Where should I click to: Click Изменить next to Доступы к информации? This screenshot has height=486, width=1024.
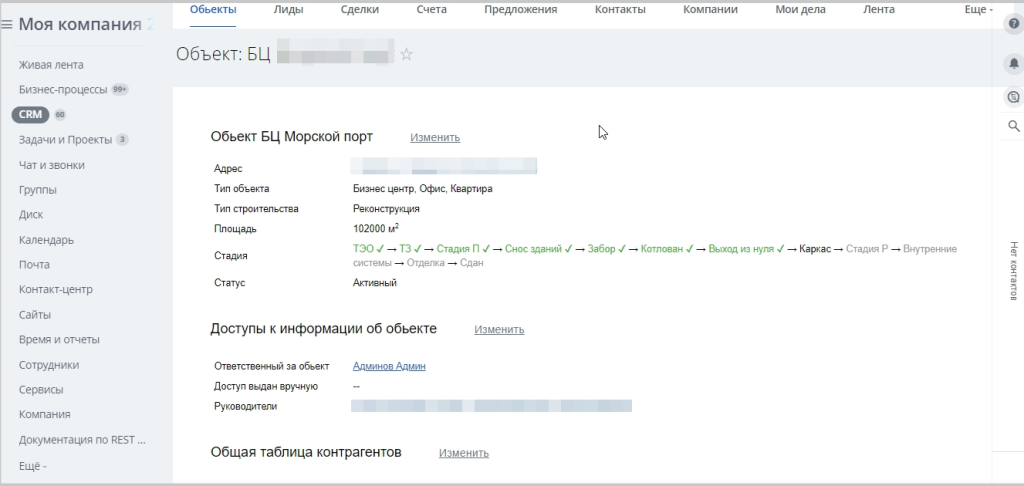499,329
